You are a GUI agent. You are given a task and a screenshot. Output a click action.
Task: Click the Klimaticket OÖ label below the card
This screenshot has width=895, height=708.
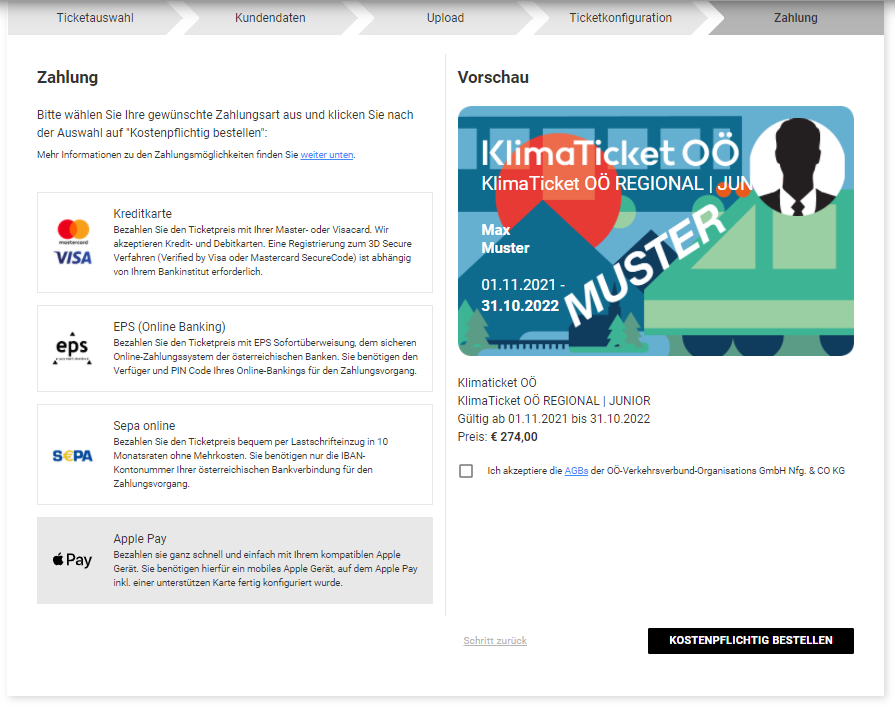pos(497,383)
